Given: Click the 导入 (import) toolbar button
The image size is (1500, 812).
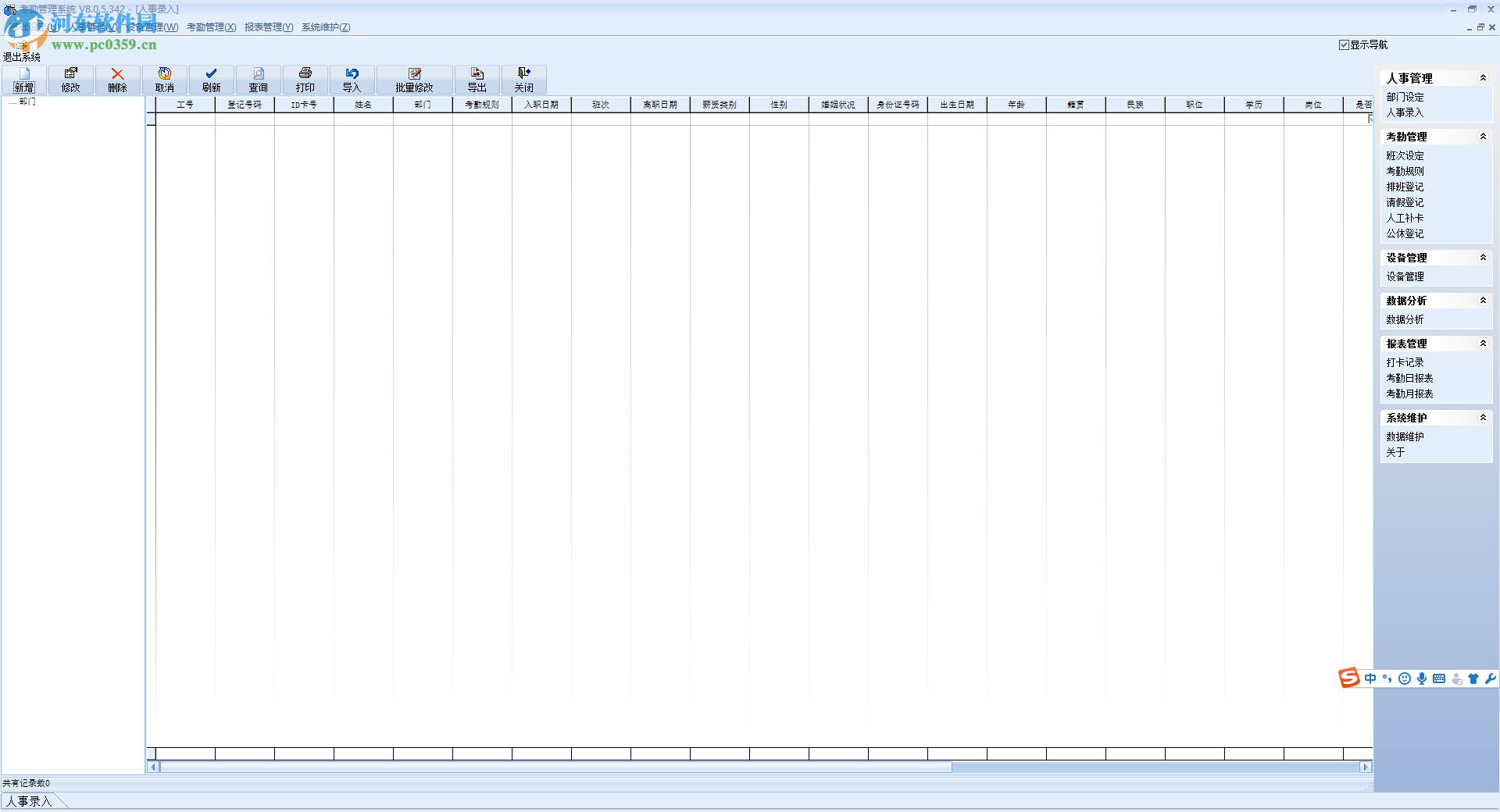Looking at the screenshot, I should [x=352, y=80].
